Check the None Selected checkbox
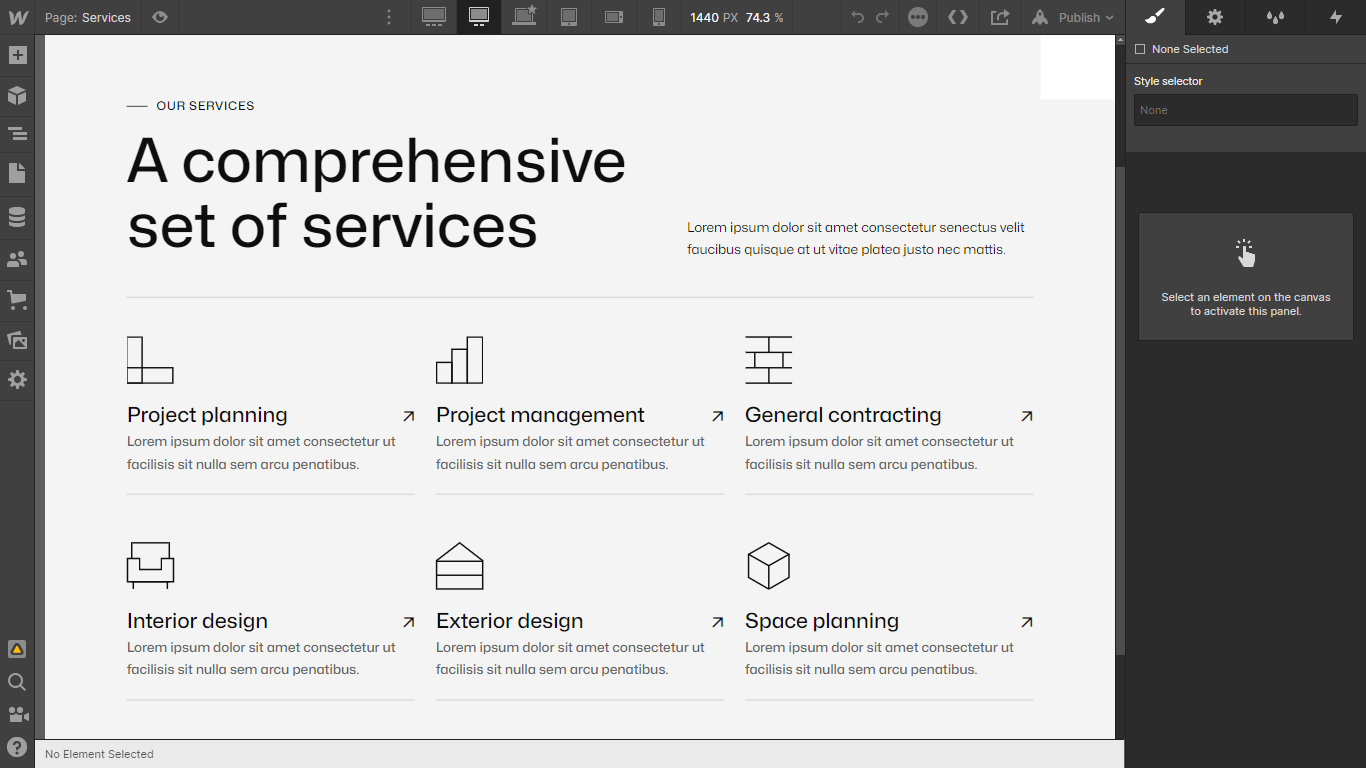1366x768 pixels. pyautogui.click(x=1139, y=48)
